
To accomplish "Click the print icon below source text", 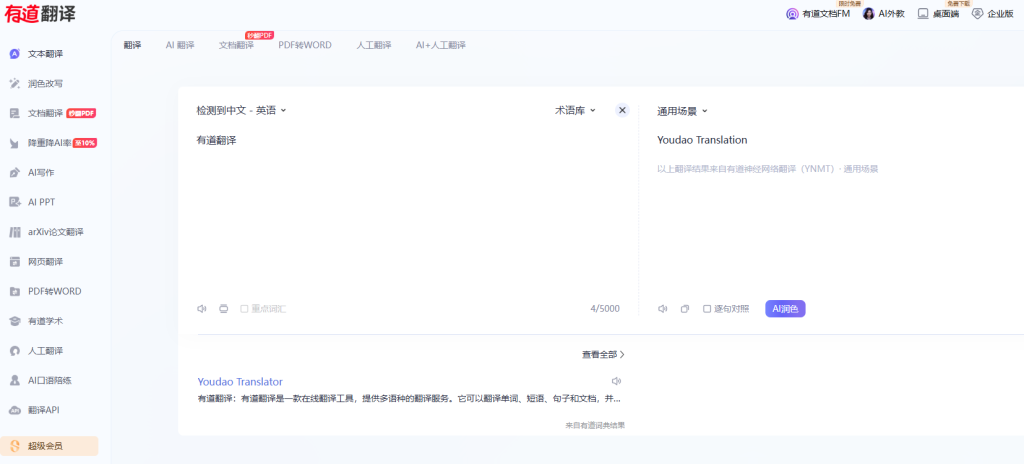I will coord(223,309).
